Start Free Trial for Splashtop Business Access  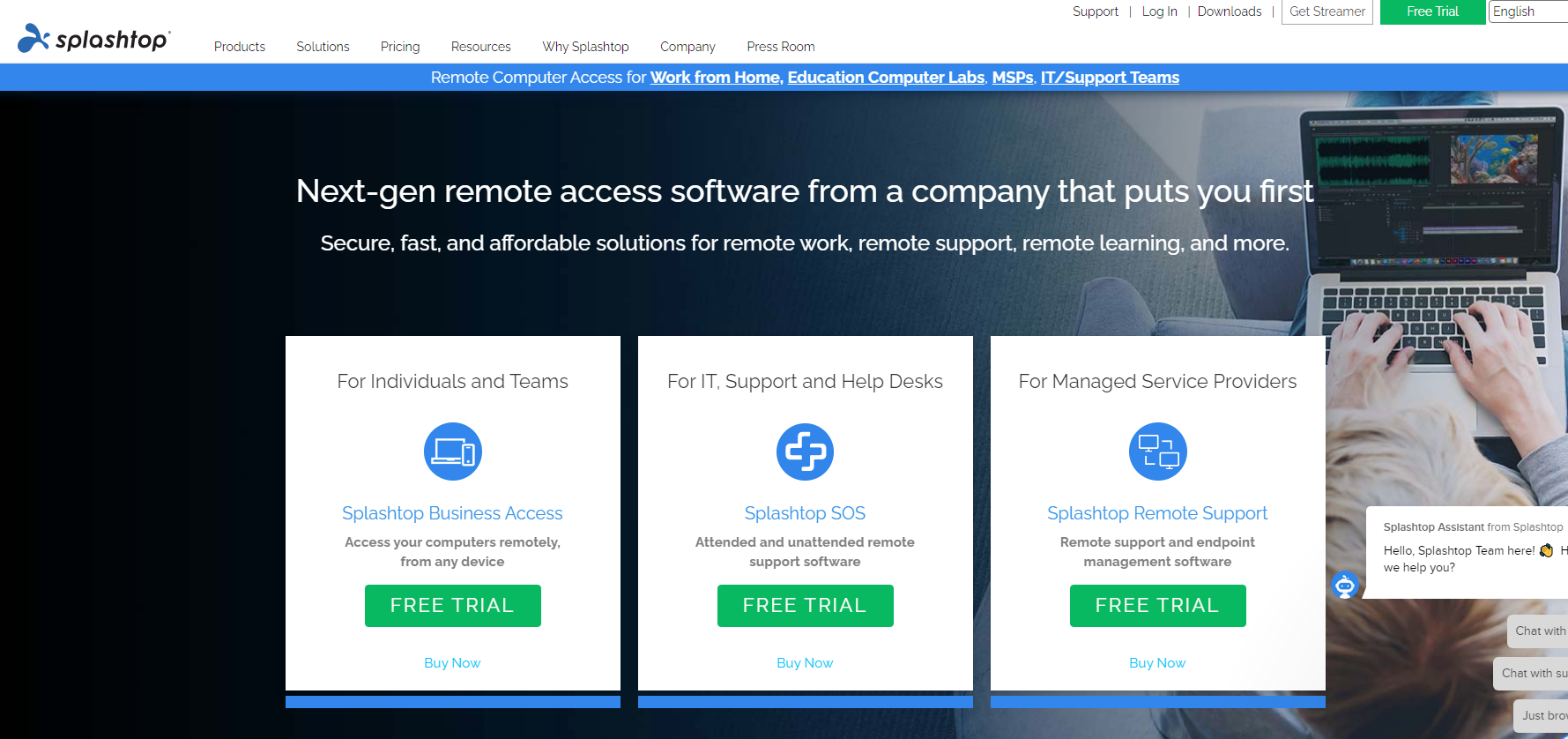pos(453,606)
